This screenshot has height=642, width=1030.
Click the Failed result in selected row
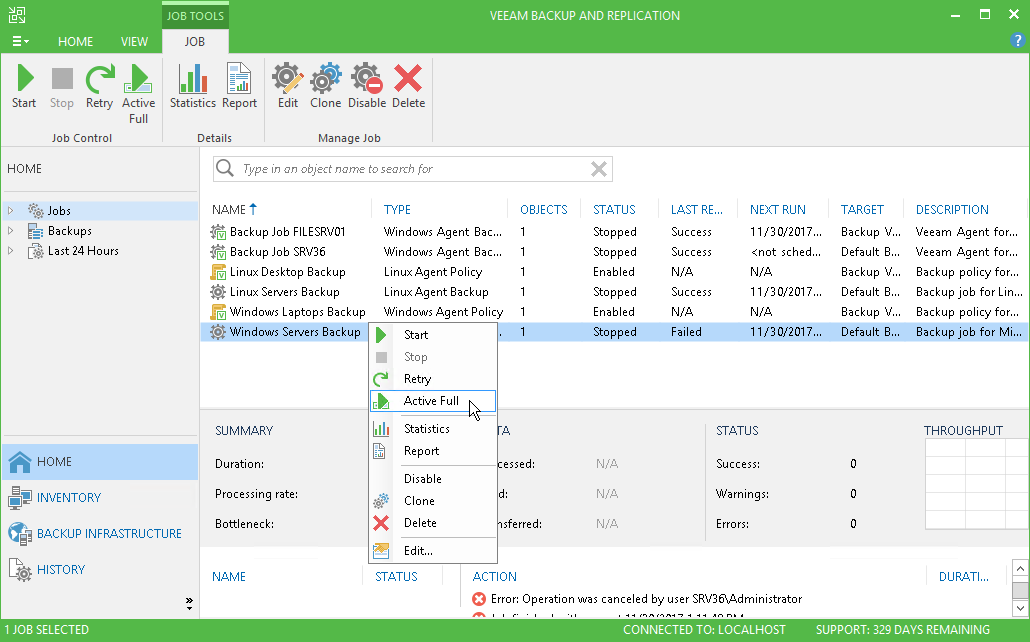[x=686, y=332]
